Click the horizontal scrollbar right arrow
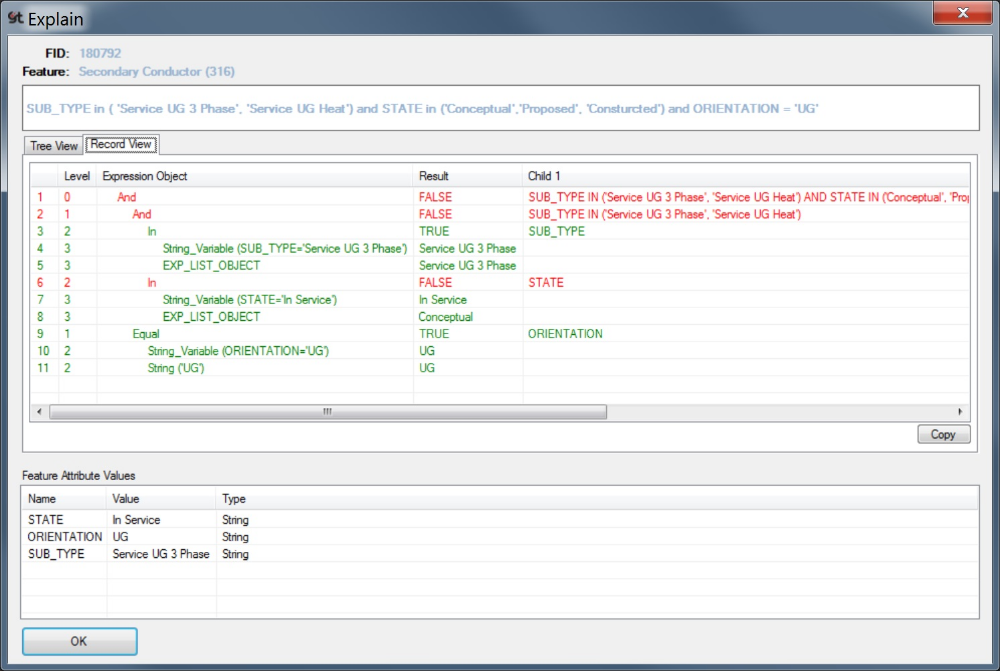The image size is (1000, 671). pyautogui.click(x=960, y=412)
